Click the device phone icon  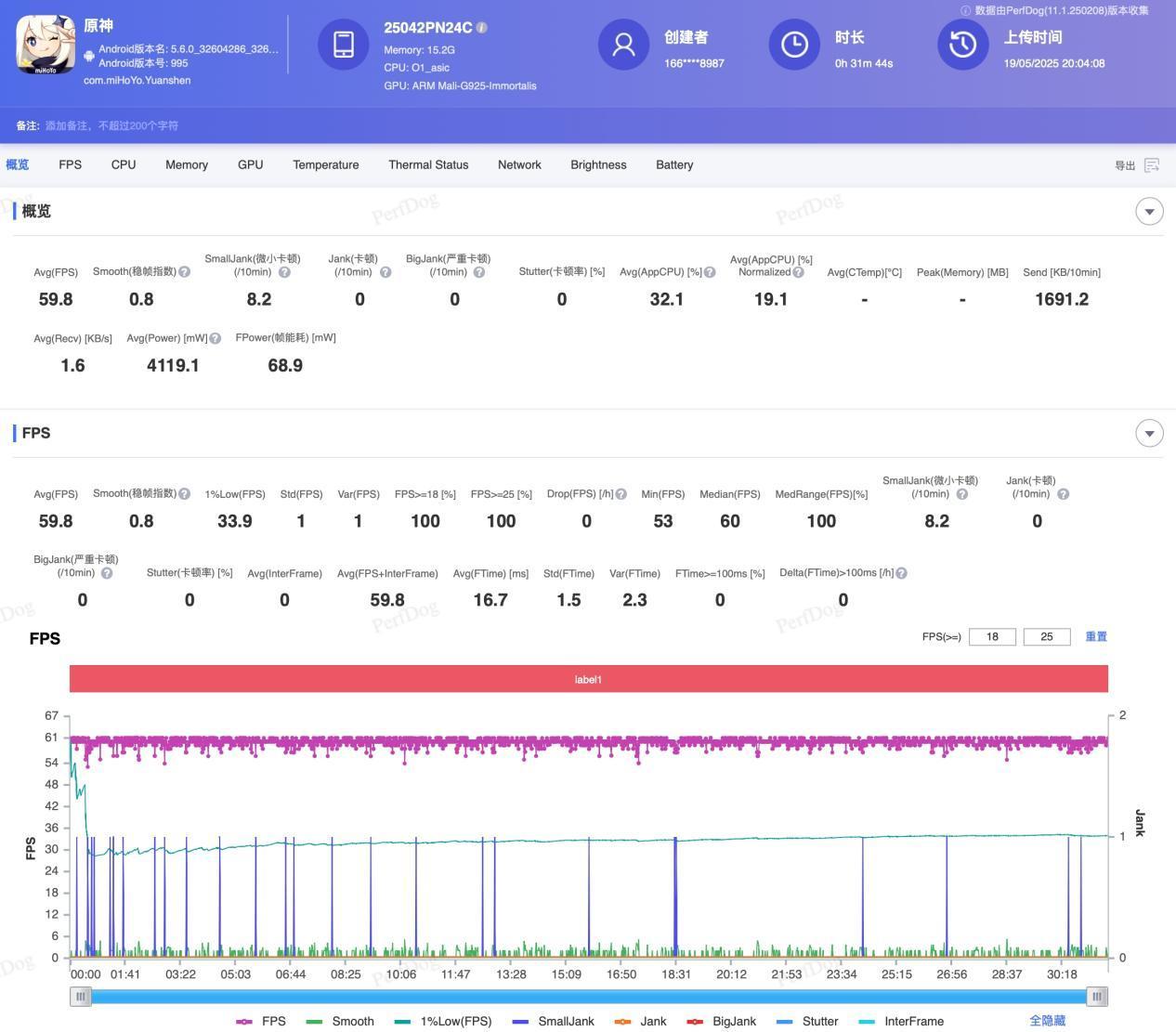coord(343,44)
